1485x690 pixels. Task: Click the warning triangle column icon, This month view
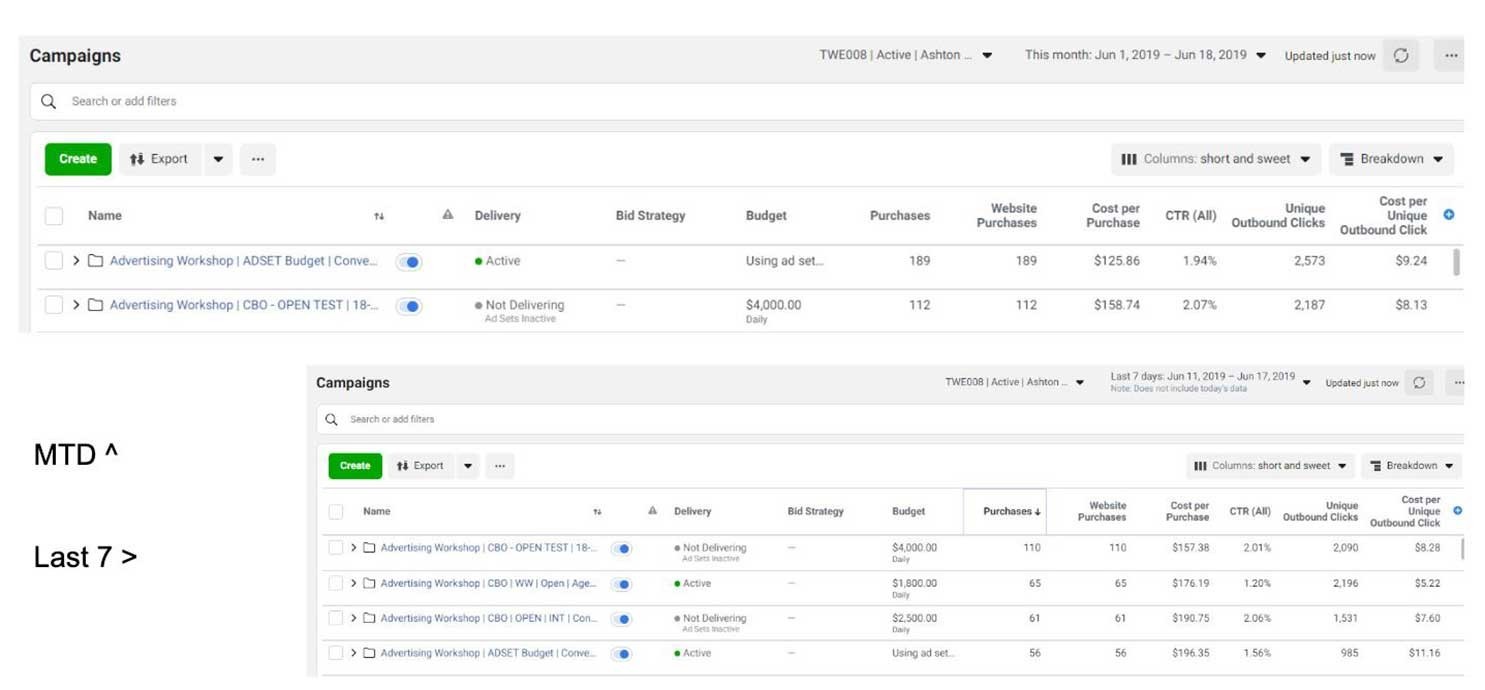click(x=448, y=215)
